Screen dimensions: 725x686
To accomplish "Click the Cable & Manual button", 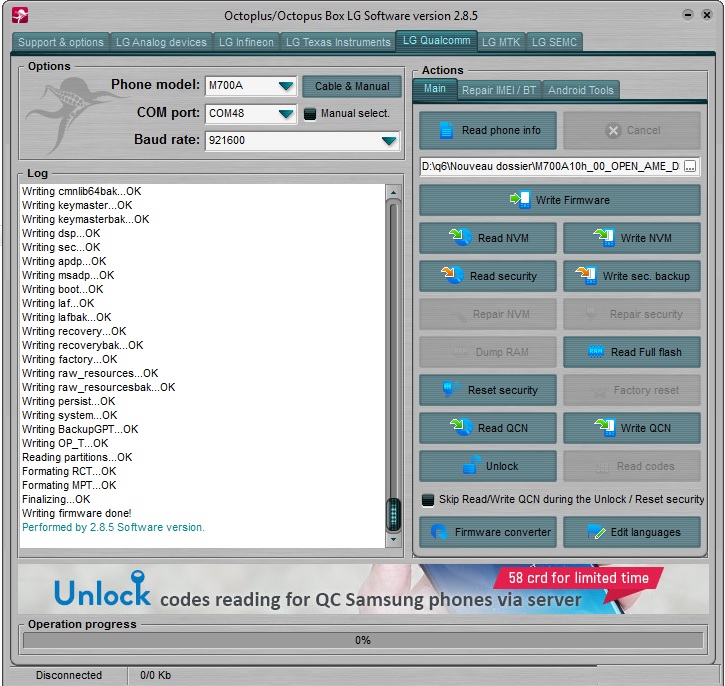I will point(352,86).
